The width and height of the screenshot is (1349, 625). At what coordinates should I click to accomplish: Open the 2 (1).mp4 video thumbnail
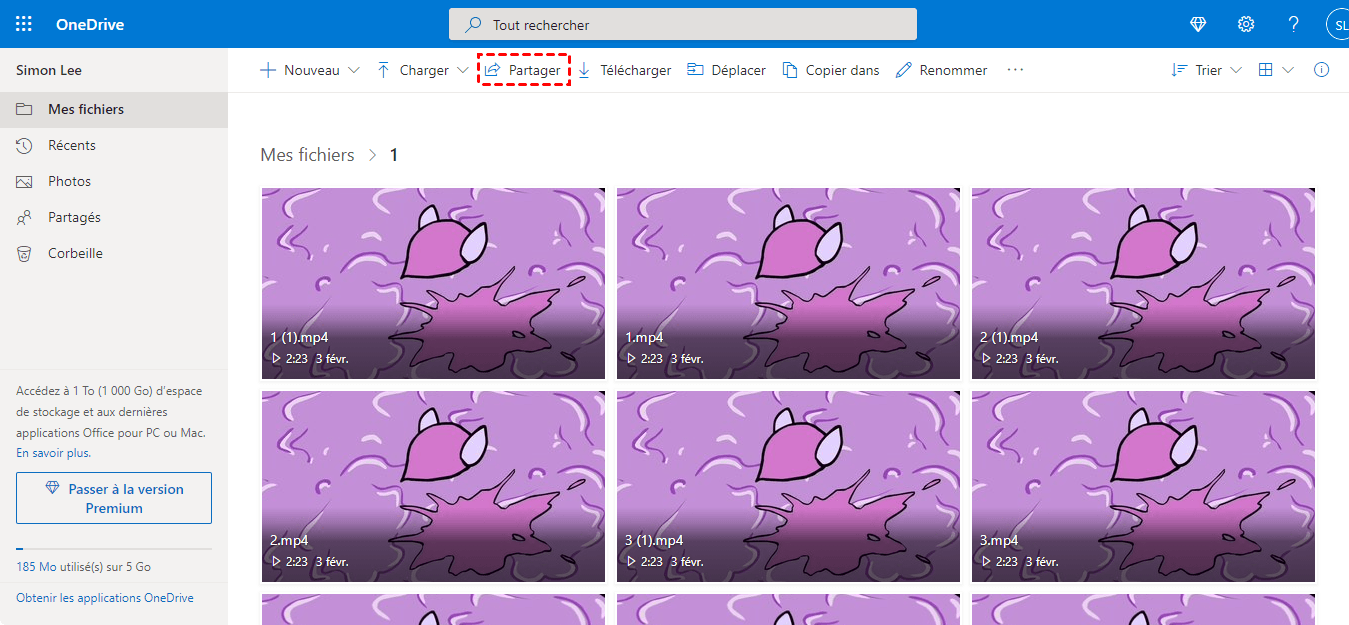click(1143, 283)
